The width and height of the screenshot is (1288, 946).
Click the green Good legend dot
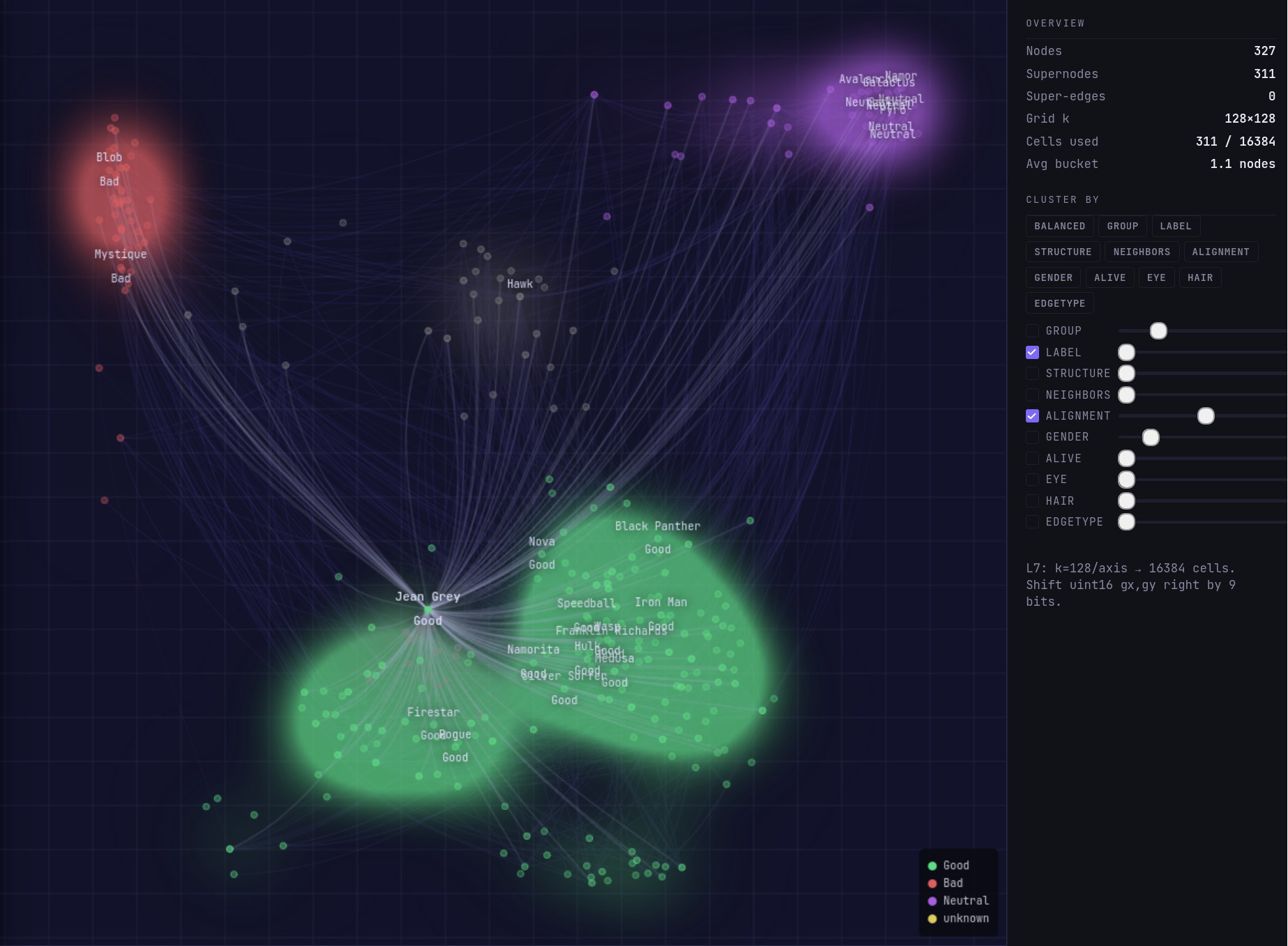click(932, 866)
